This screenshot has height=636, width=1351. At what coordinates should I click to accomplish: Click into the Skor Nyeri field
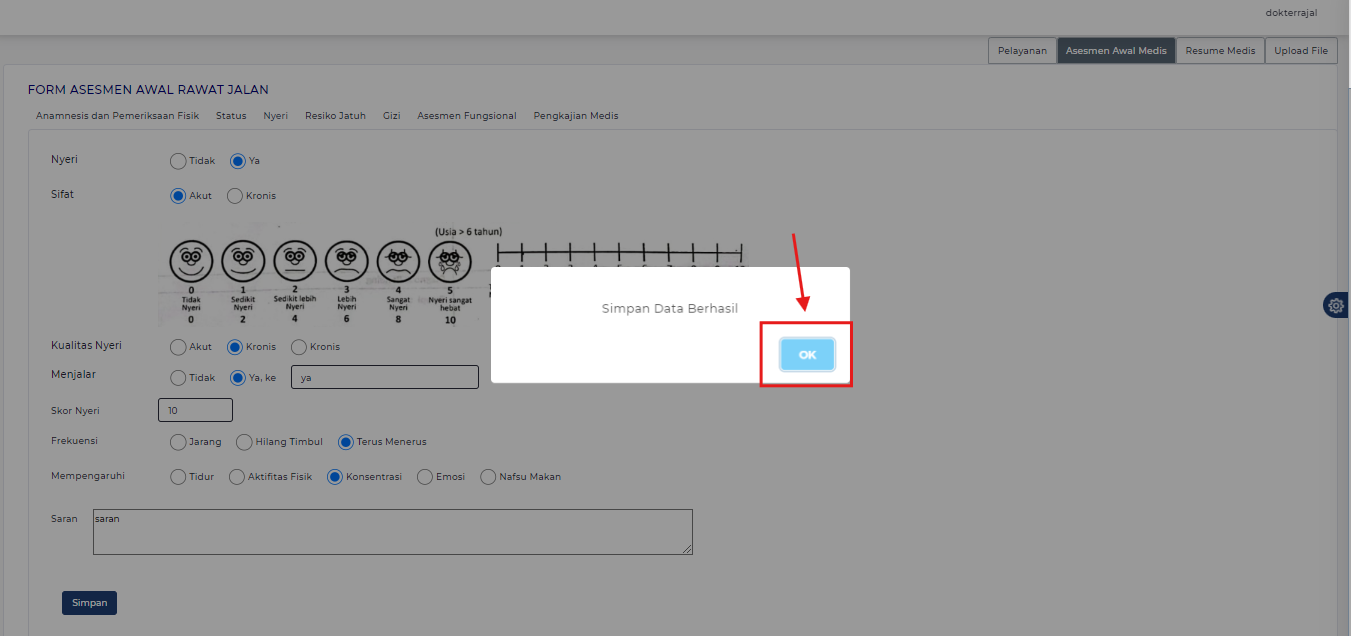195,410
